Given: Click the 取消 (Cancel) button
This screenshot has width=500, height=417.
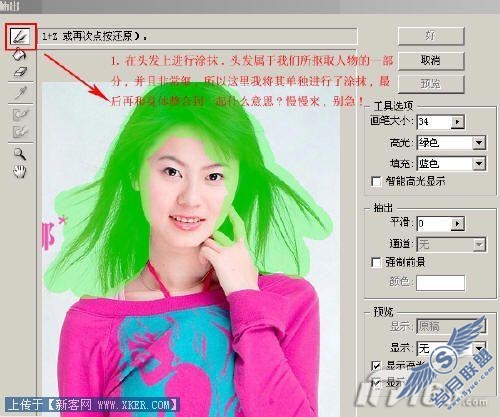Looking at the screenshot, I should [x=431, y=60].
